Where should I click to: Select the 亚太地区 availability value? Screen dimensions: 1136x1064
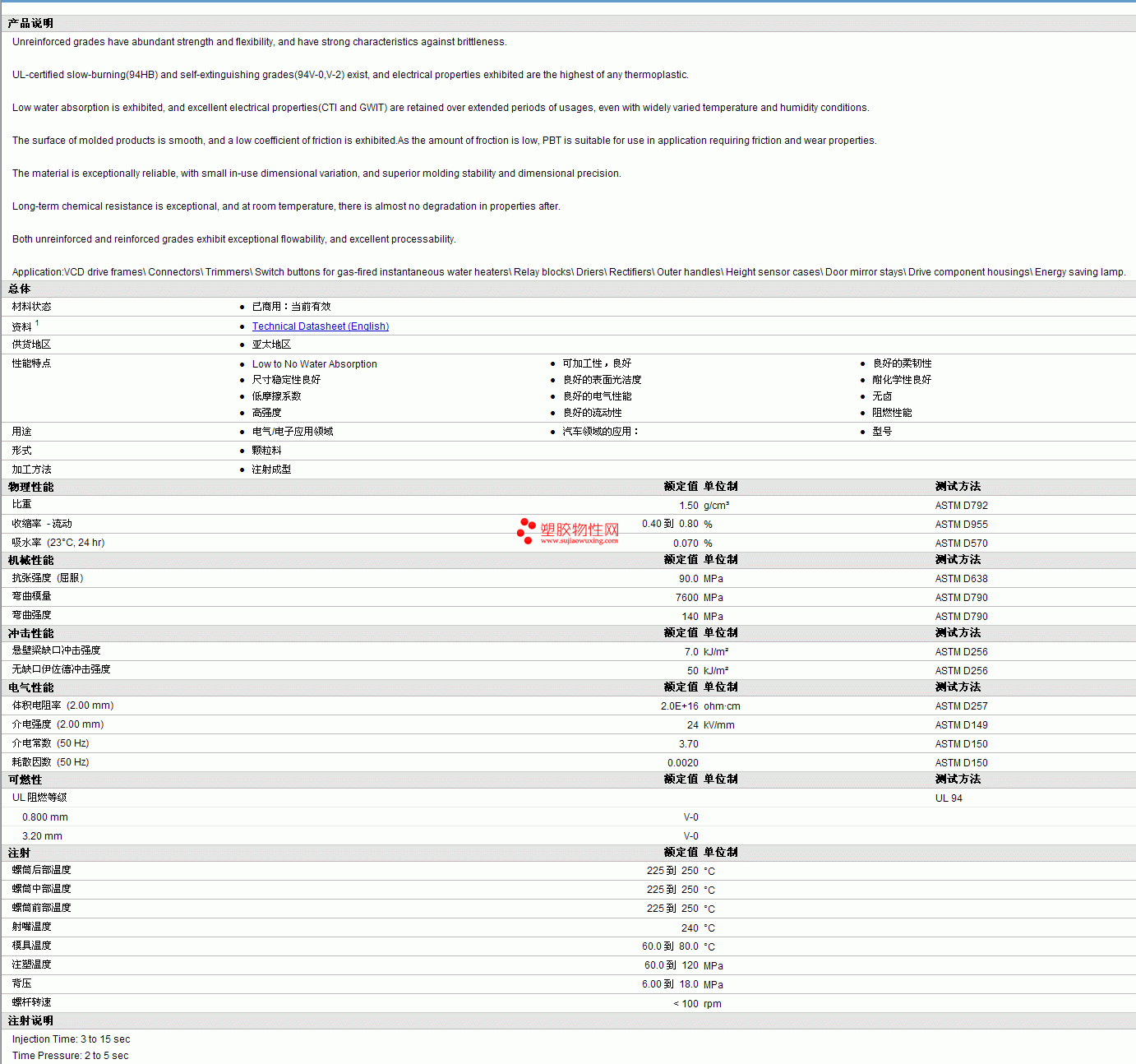click(x=272, y=345)
